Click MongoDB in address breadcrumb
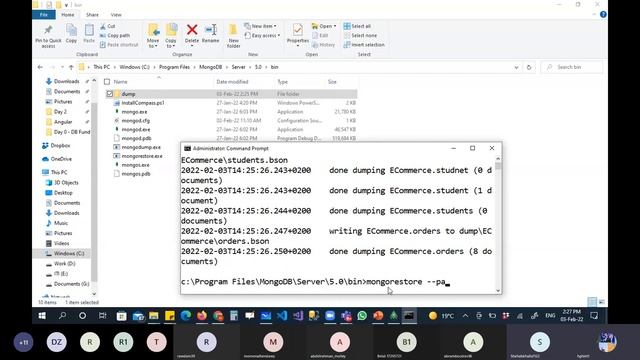This screenshot has height=360, width=640. click(211, 67)
